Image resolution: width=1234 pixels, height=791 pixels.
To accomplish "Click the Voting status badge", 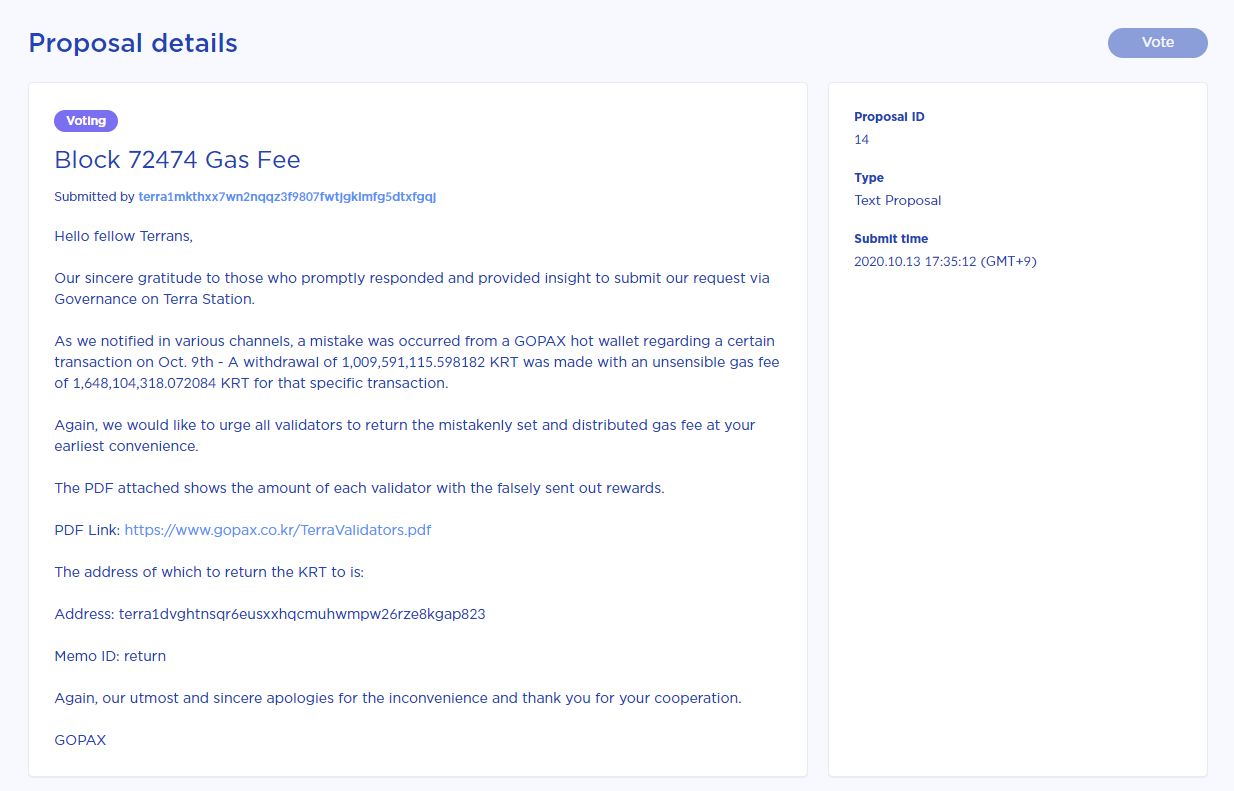I will pyautogui.click(x=86, y=121).
